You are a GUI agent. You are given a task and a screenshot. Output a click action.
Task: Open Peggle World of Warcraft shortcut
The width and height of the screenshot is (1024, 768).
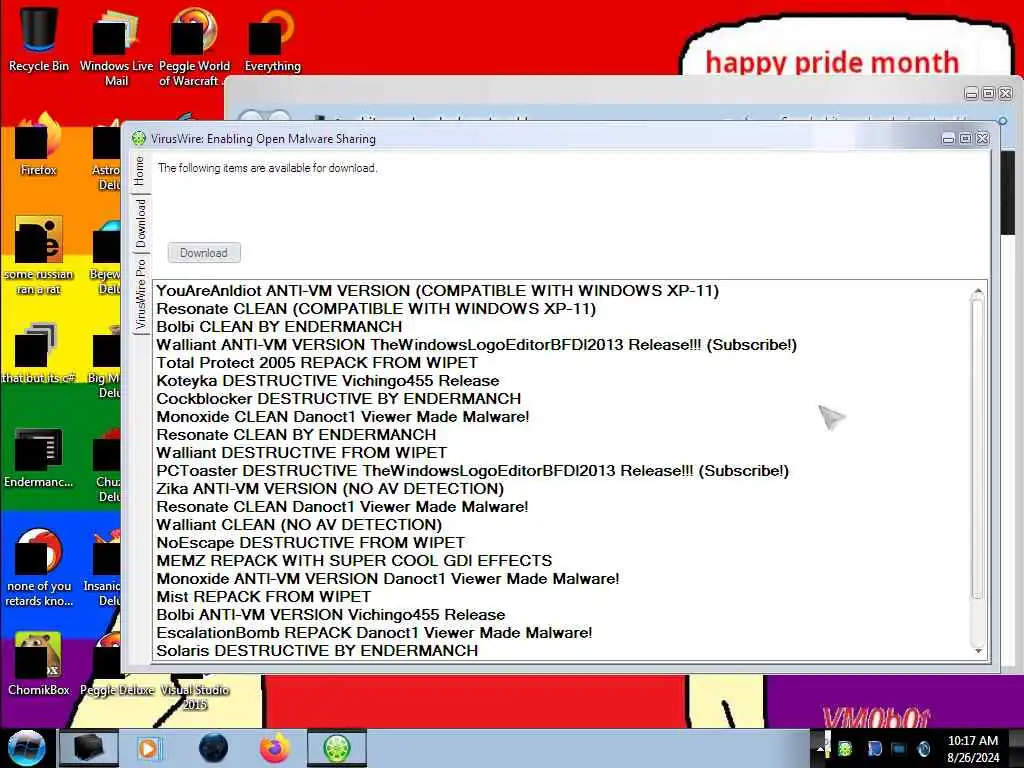click(194, 47)
